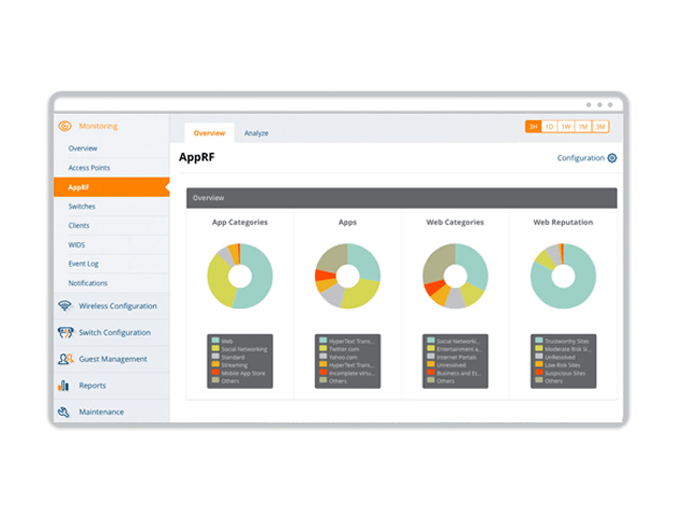The width and height of the screenshot is (676, 515).
Task: Select AppRF in the sidebar
Action: coord(112,187)
